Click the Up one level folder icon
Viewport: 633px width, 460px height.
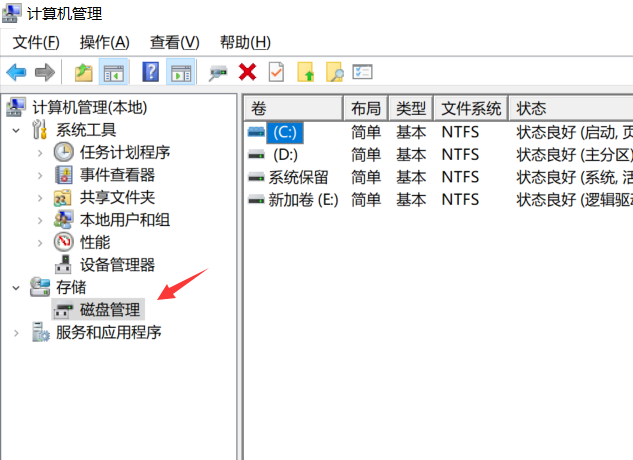click(x=84, y=72)
